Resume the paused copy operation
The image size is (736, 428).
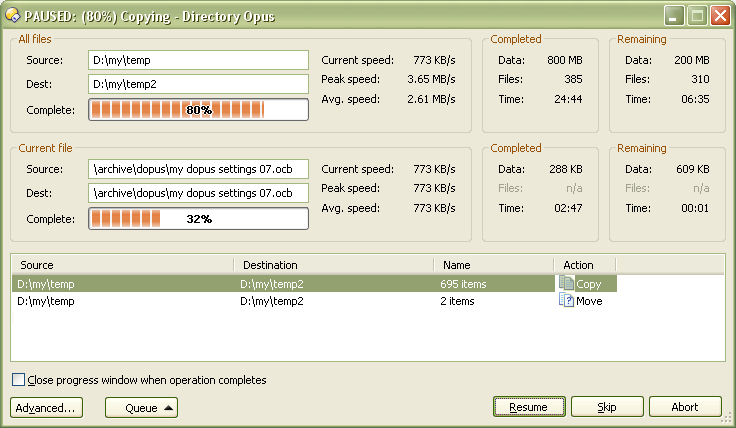coord(528,407)
